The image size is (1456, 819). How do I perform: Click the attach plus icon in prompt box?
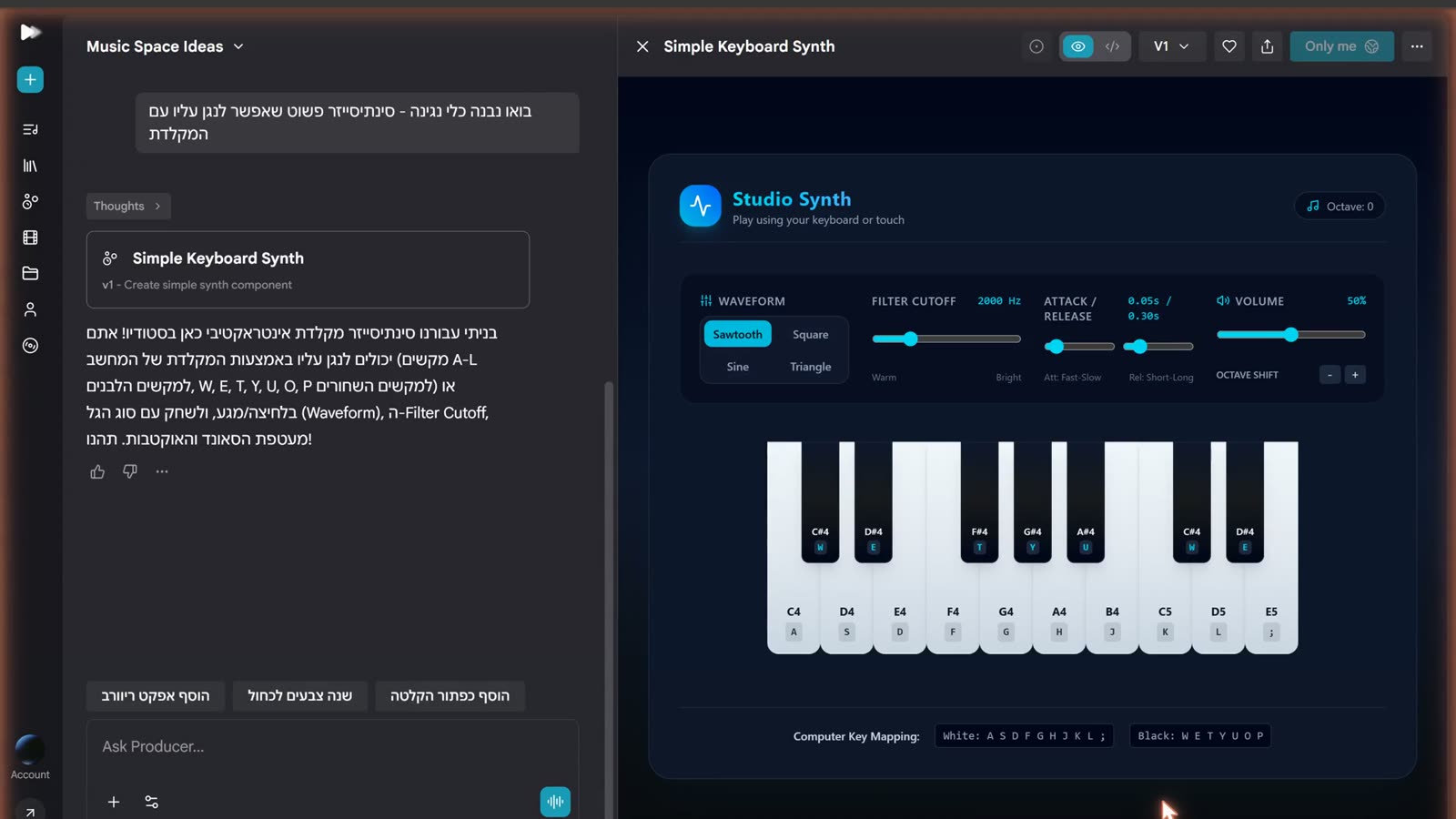pyautogui.click(x=114, y=802)
